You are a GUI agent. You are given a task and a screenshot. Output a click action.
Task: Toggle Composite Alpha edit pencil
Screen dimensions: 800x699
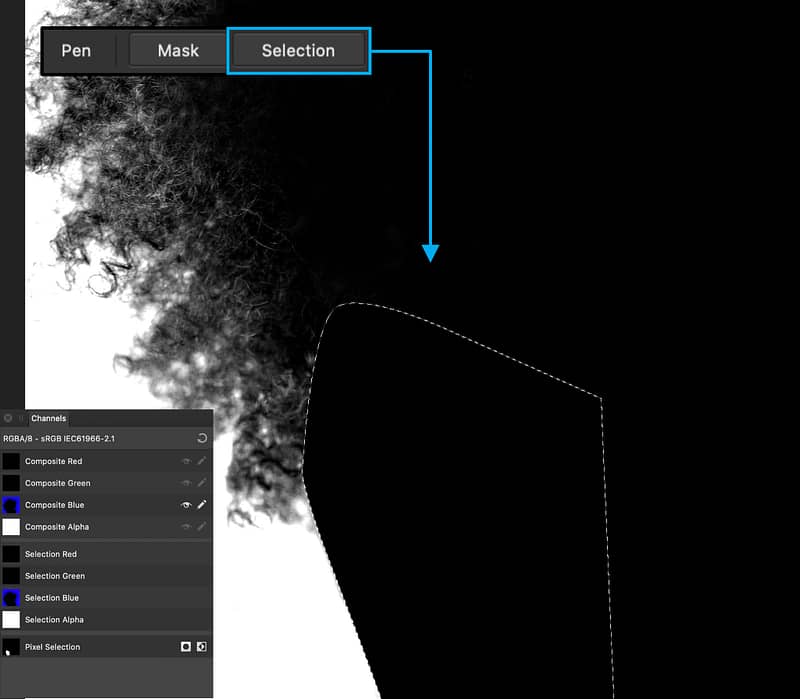point(202,527)
